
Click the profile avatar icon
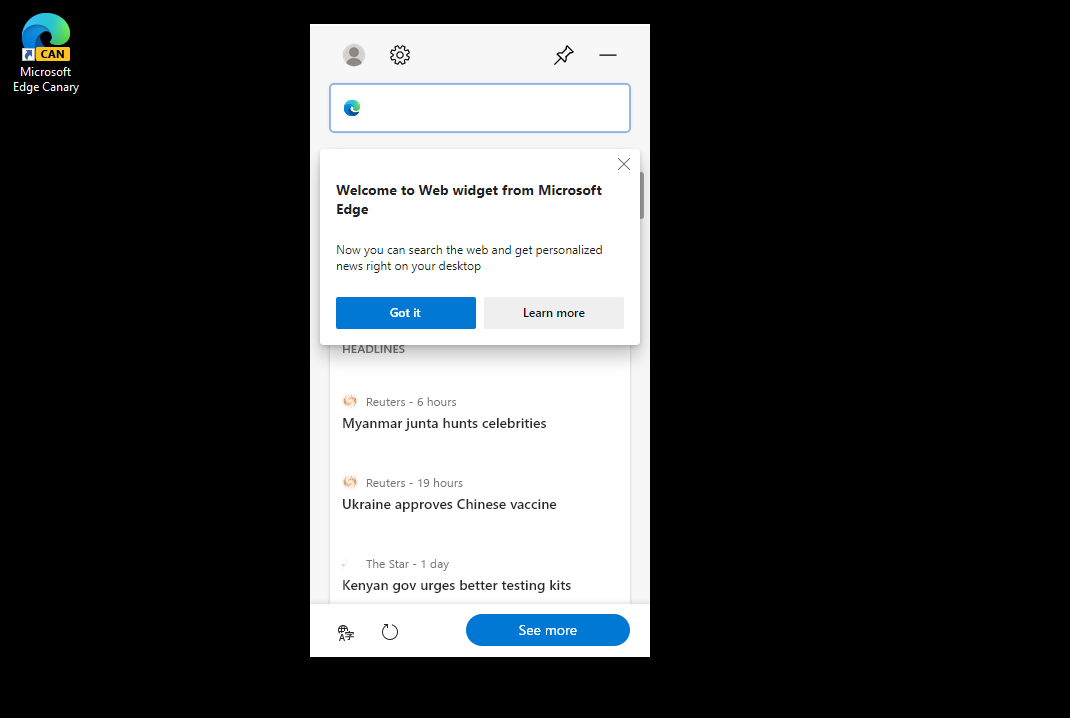point(354,55)
